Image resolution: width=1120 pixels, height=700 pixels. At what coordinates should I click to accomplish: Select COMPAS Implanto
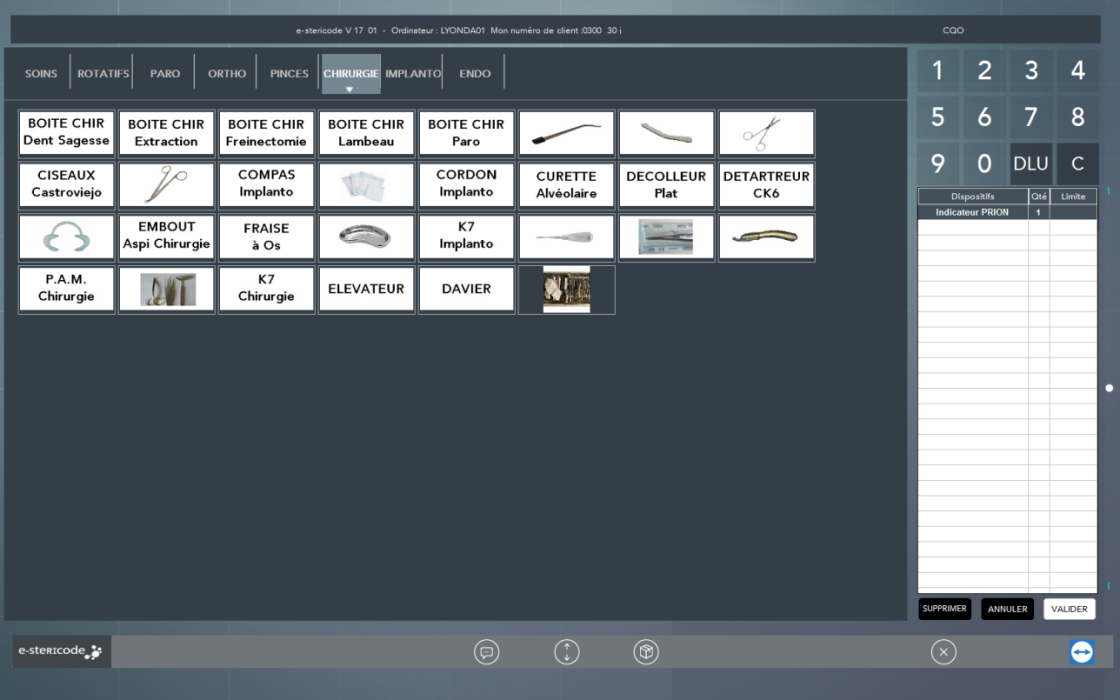(266, 184)
